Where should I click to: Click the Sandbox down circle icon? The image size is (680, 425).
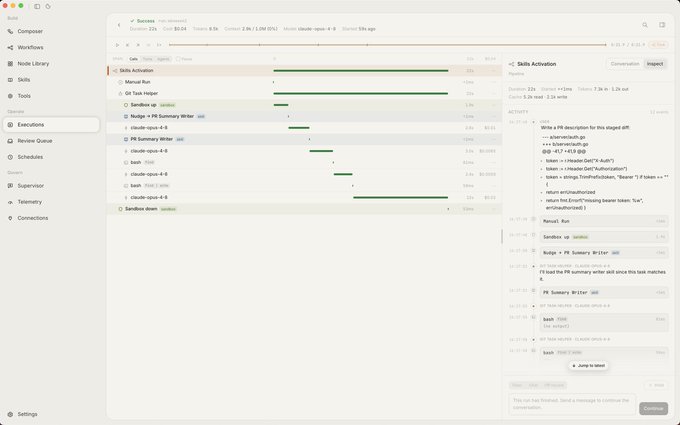(121, 209)
